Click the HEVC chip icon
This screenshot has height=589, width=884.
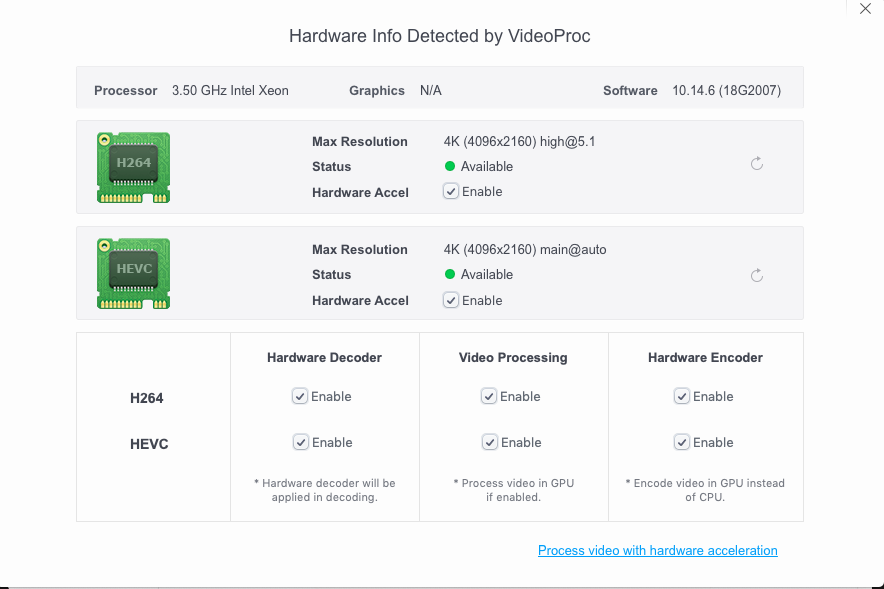coord(133,274)
